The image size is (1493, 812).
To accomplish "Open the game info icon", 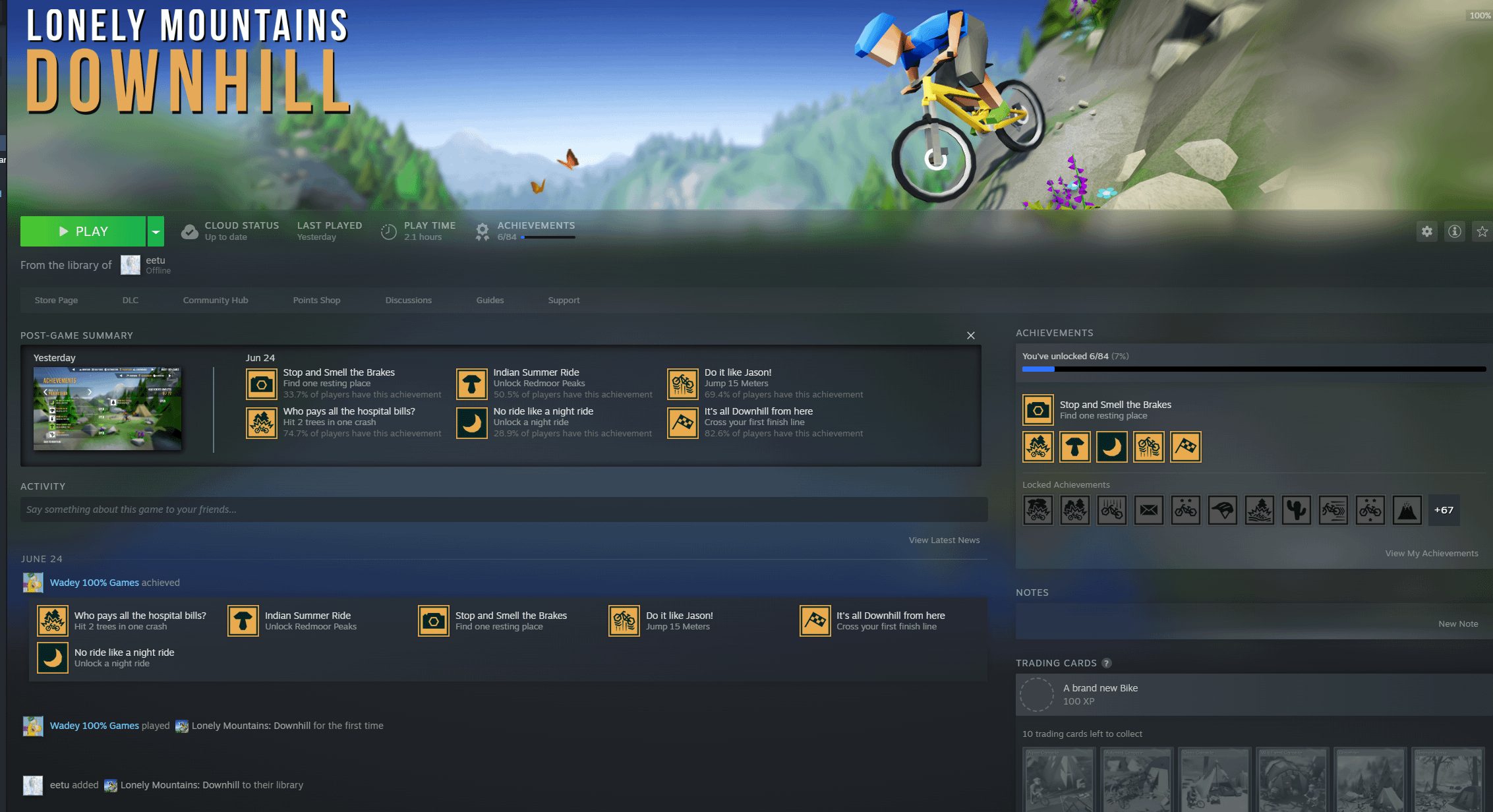I will point(1454,231).
